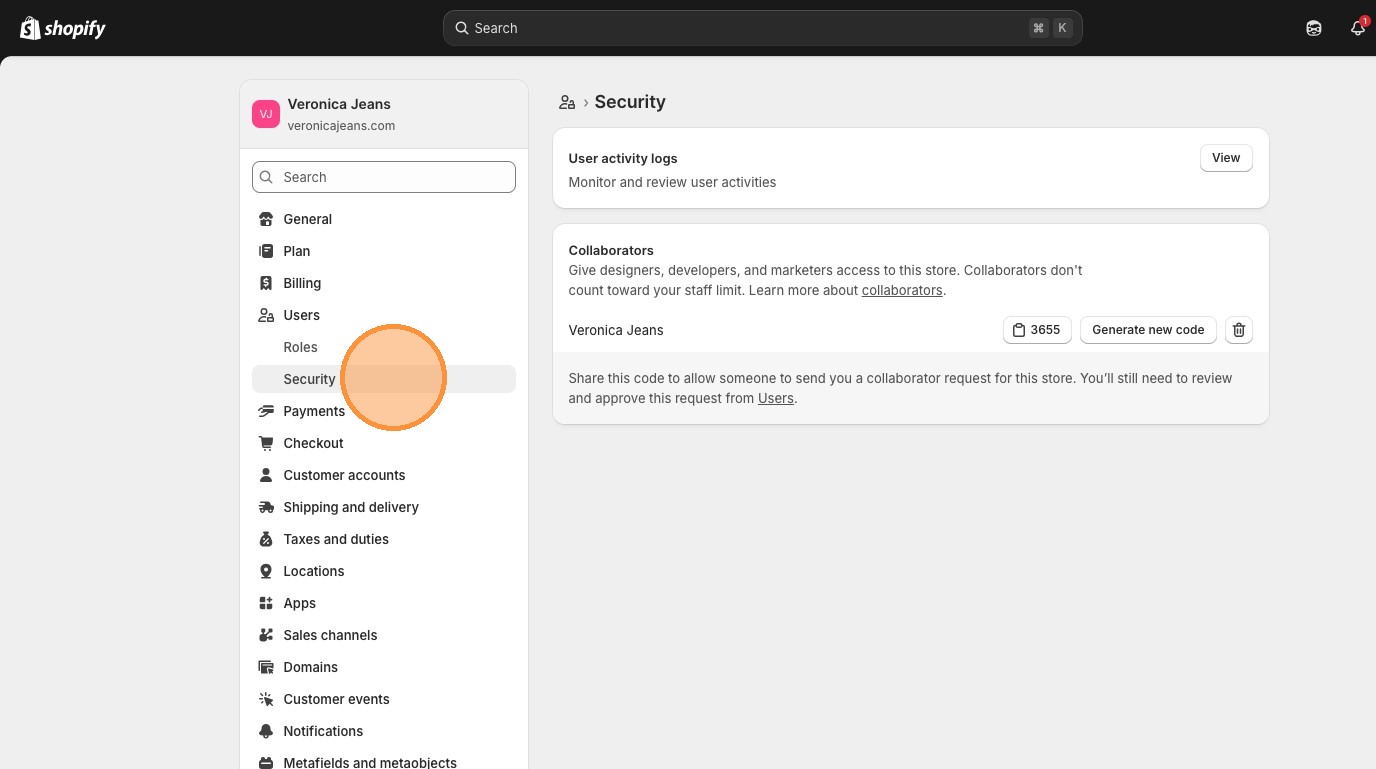Open Domains settings
1376x769 pixels.
point(384,667)
